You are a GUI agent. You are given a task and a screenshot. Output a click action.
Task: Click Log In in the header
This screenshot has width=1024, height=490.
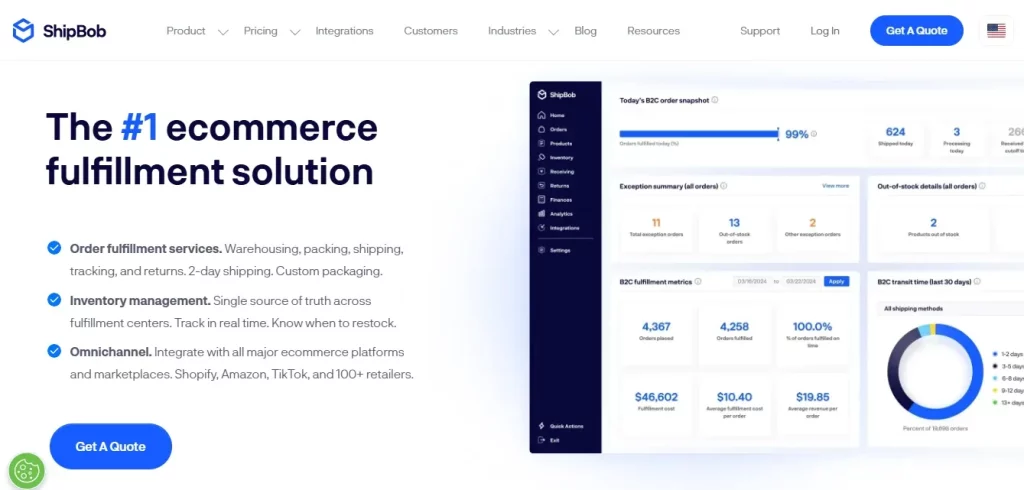point(825,31)
